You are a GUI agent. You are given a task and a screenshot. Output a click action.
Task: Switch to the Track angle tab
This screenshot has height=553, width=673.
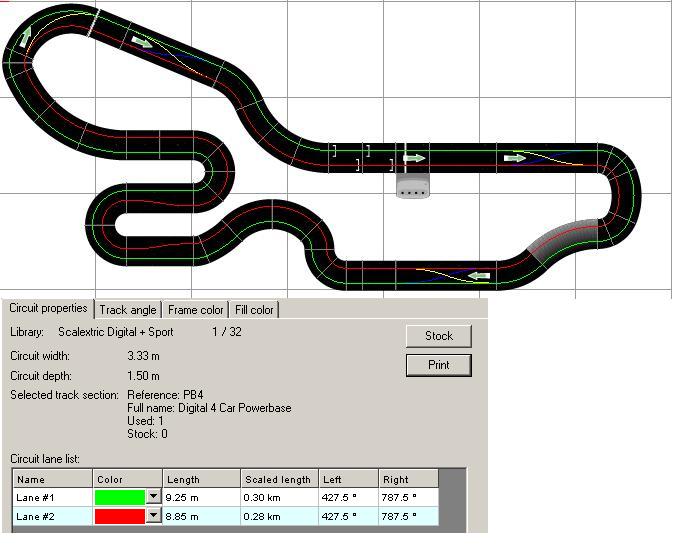tap(128, 310)
